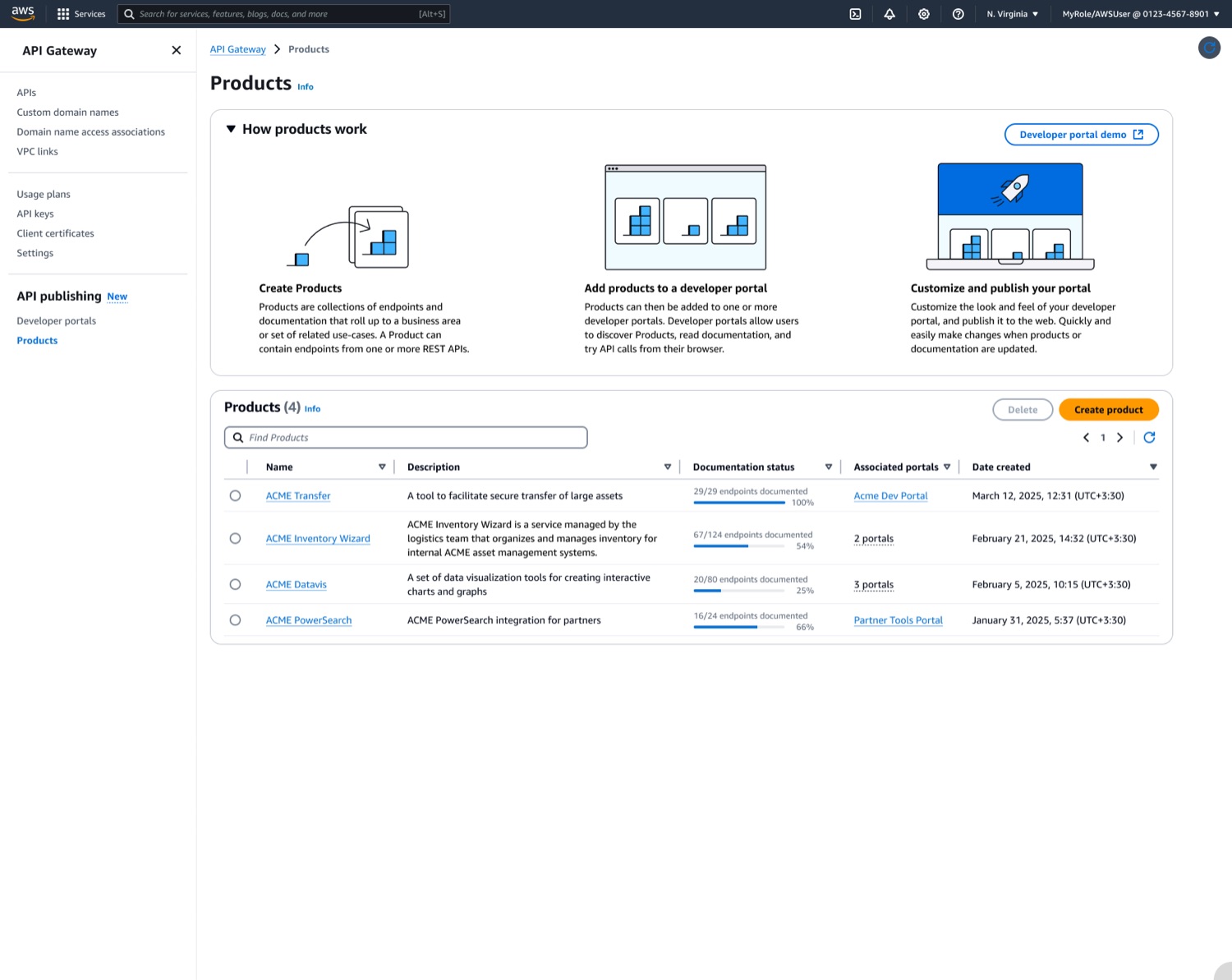Viewport: 1232px width, 980px height.
Task: Sort by the Name column arrow
Action: [382, 467]
